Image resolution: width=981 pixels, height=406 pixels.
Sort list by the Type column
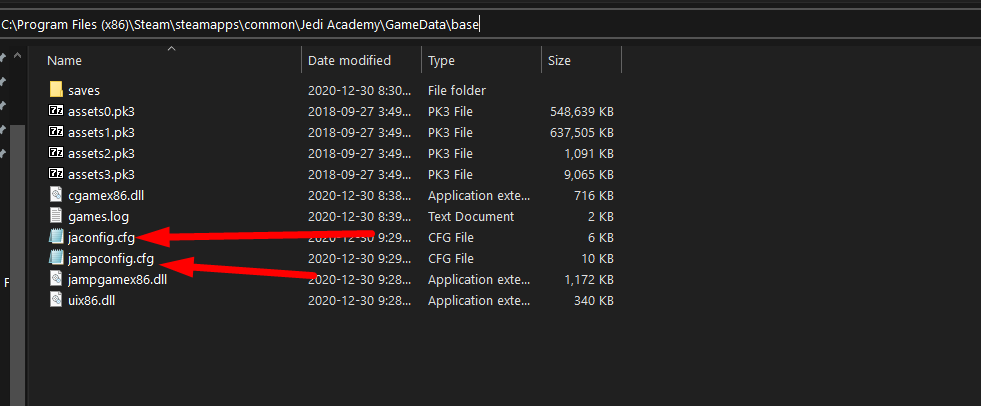[441, 61]
